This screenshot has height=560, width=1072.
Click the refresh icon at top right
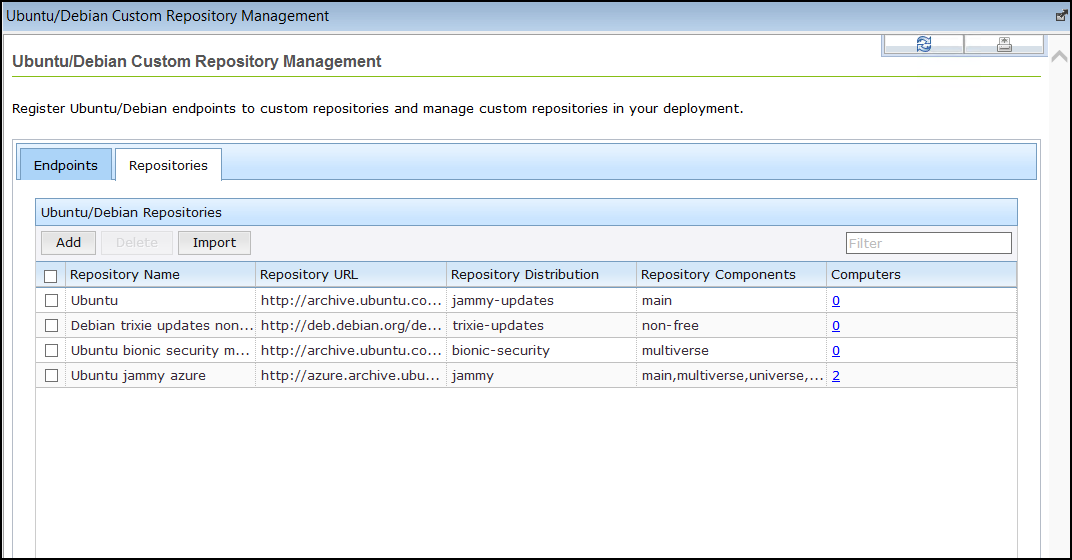924,44
